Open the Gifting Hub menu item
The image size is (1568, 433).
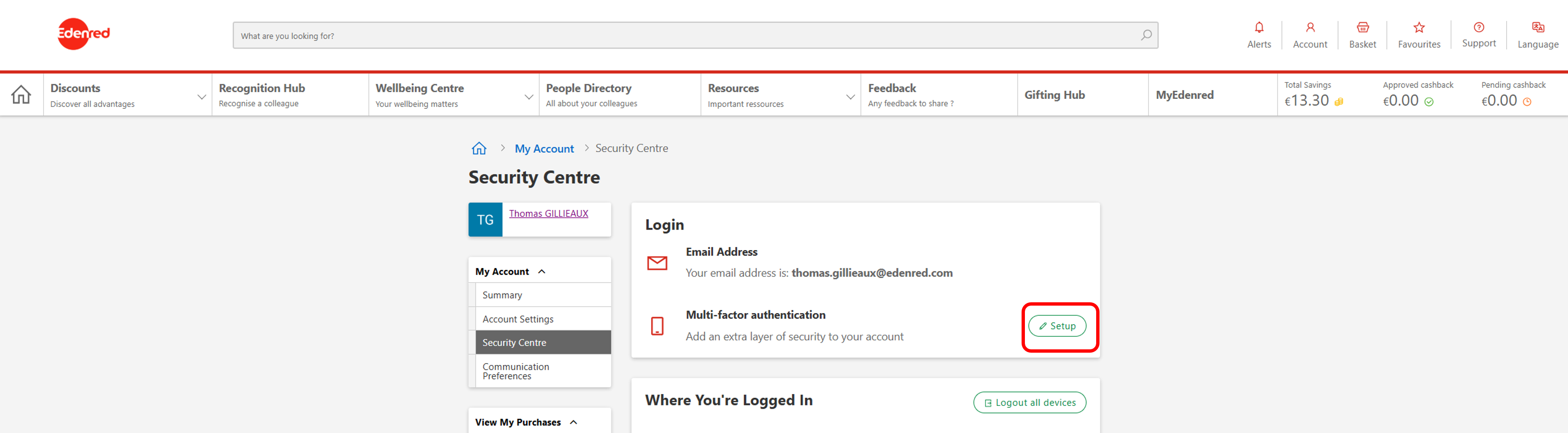point(1082,95)
